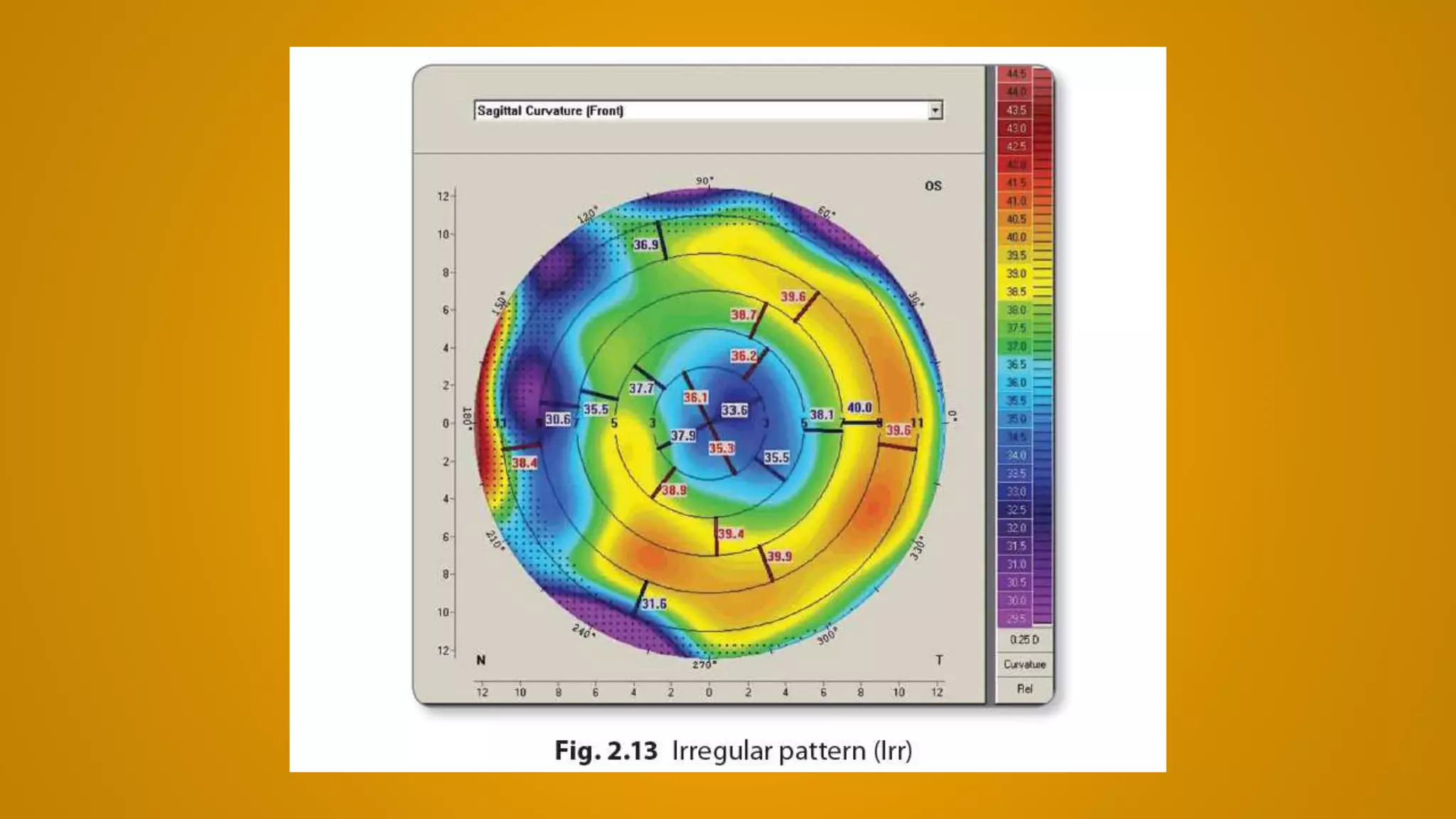
Task: Click the 30.6 nasal curvature value label
Action: point(558,419)
